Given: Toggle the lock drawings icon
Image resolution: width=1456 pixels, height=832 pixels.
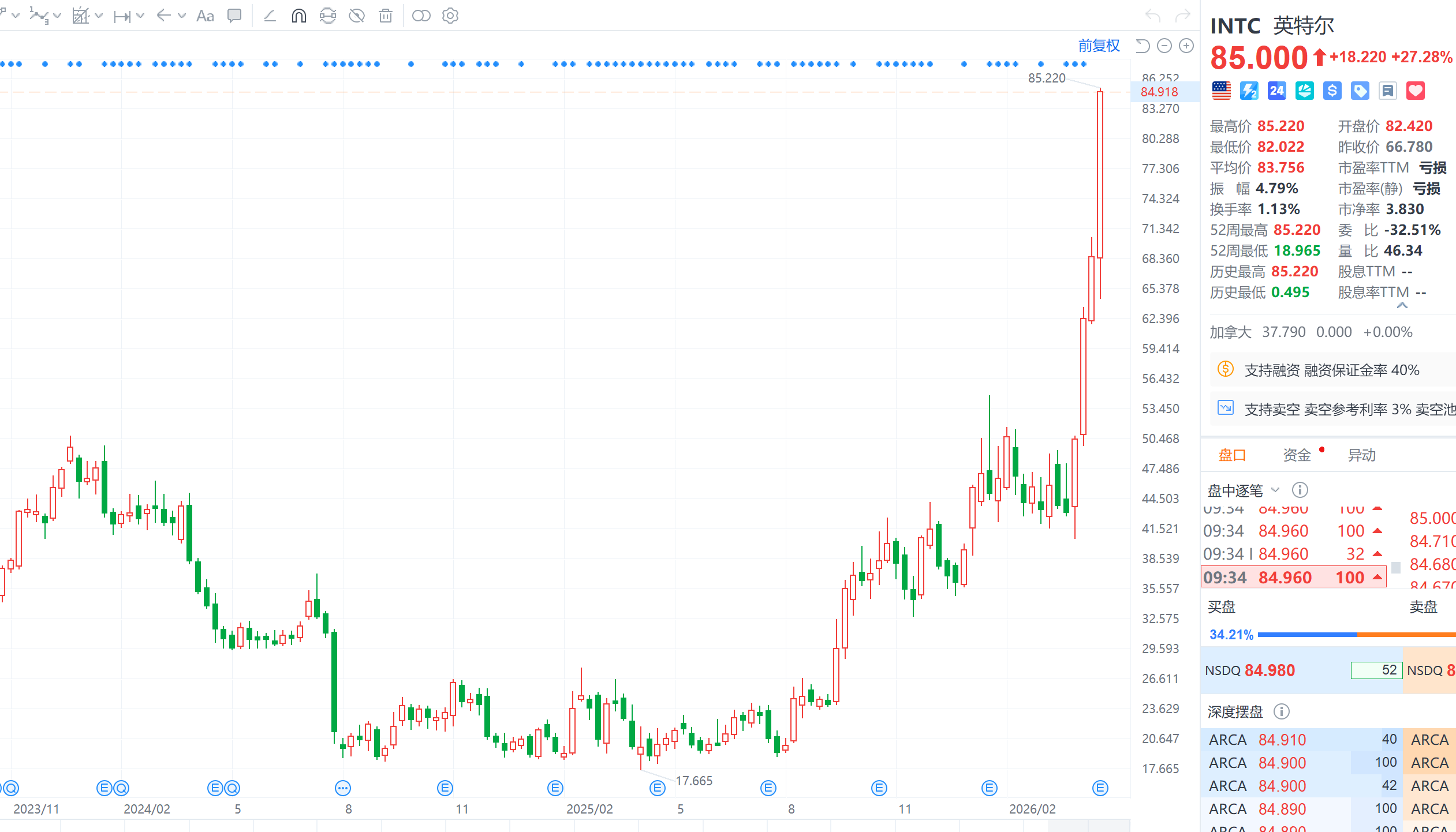Looking at the screenshot, I should coord(327,16).
